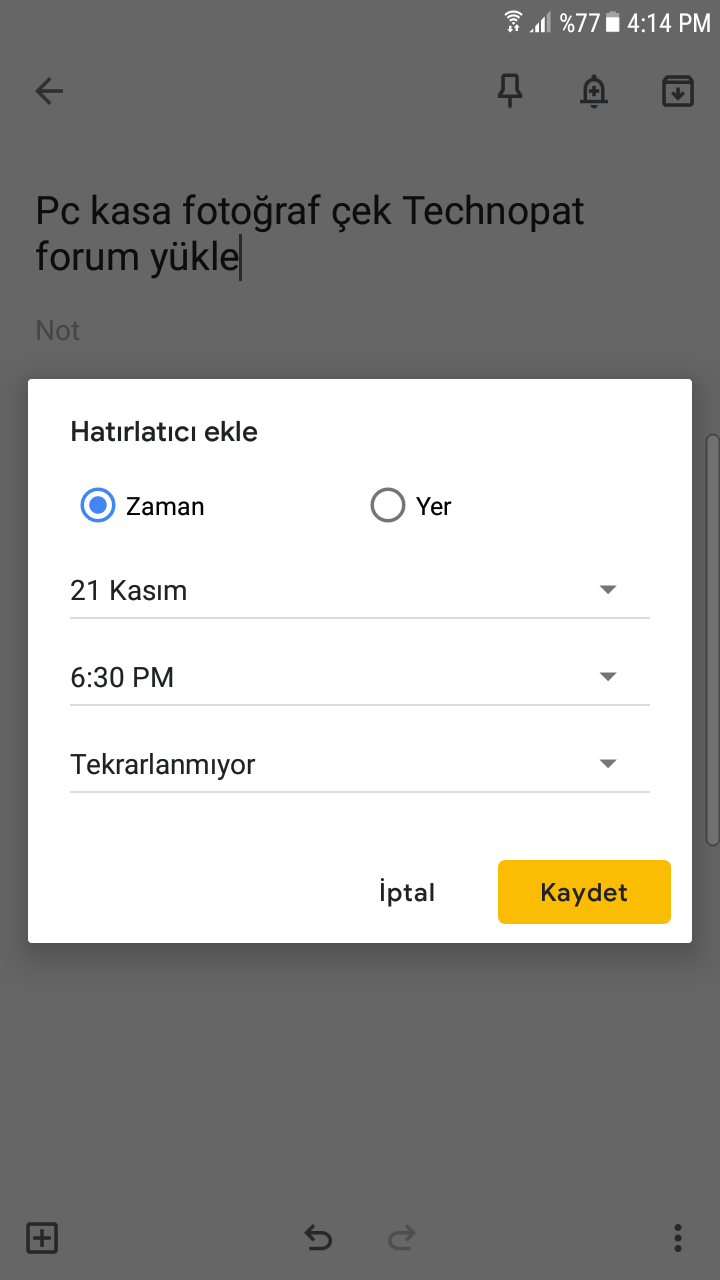Screen dimensions: 720x1280
Task: Expand the 6:30 PM time dropdown
Action: click(359, 678)
